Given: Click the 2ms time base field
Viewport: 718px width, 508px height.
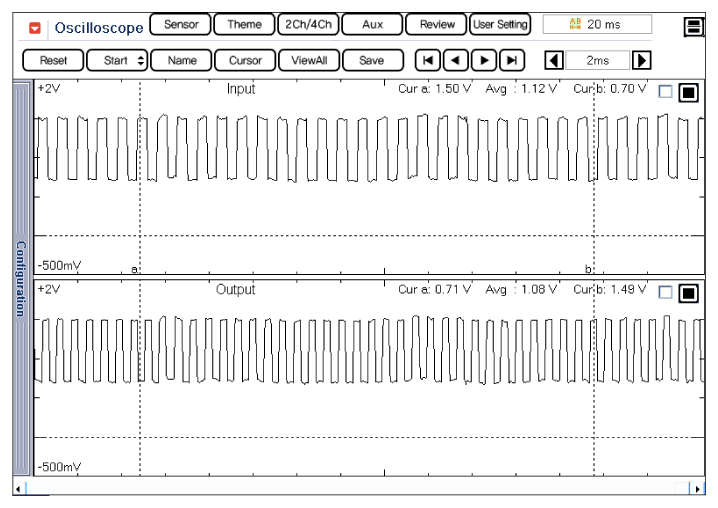Looking at the screenshot, I should pyautogui.click(x=598, y=60).
